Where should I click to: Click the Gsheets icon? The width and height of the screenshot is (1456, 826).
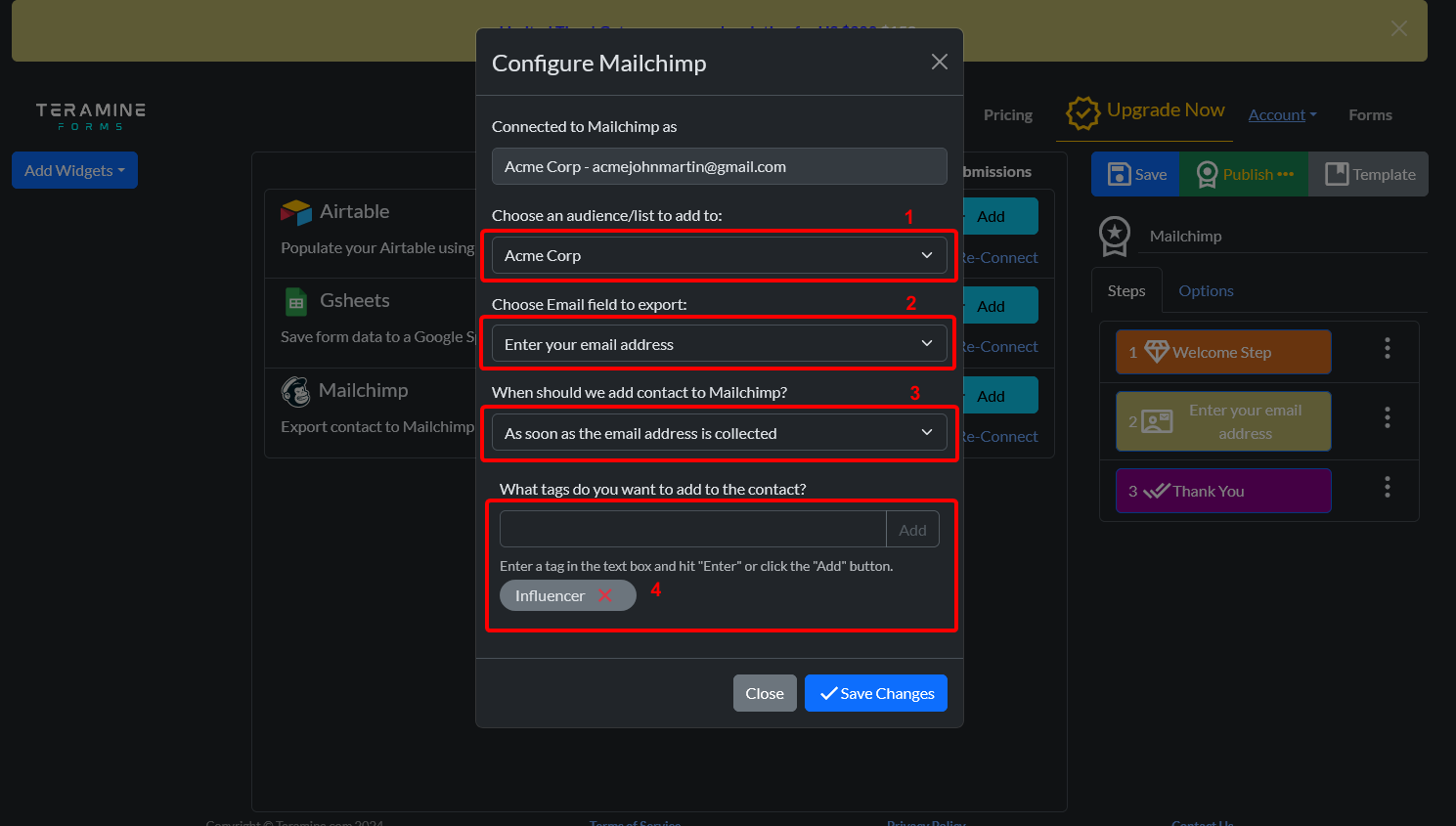(x=296, y=301)
